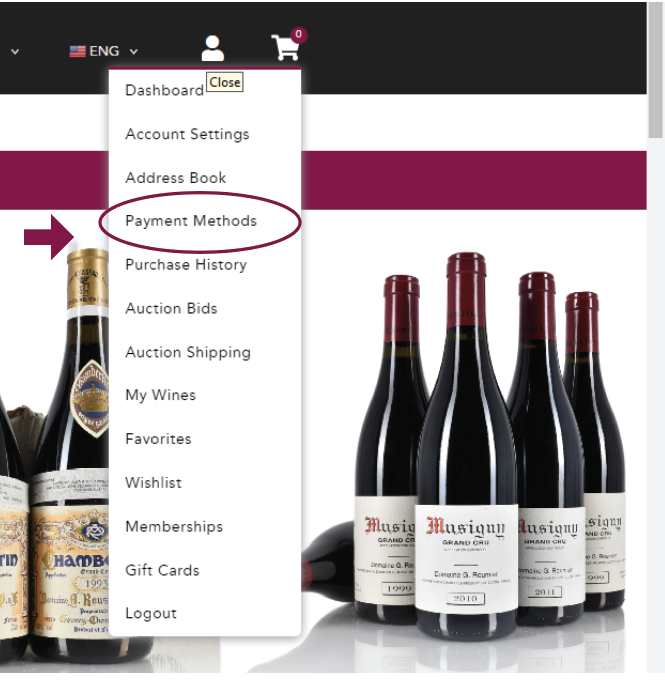Go to Memberships page
The width and height of the screenshot is (665, 684).
tap(173, 526)
